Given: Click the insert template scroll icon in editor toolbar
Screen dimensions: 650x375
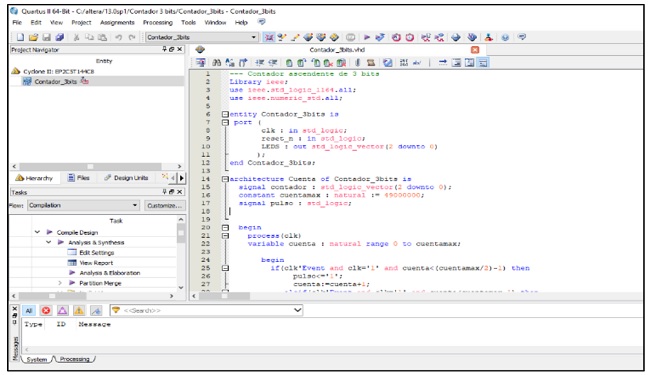Looking at the screenshot, I should (x=371, y=63).
